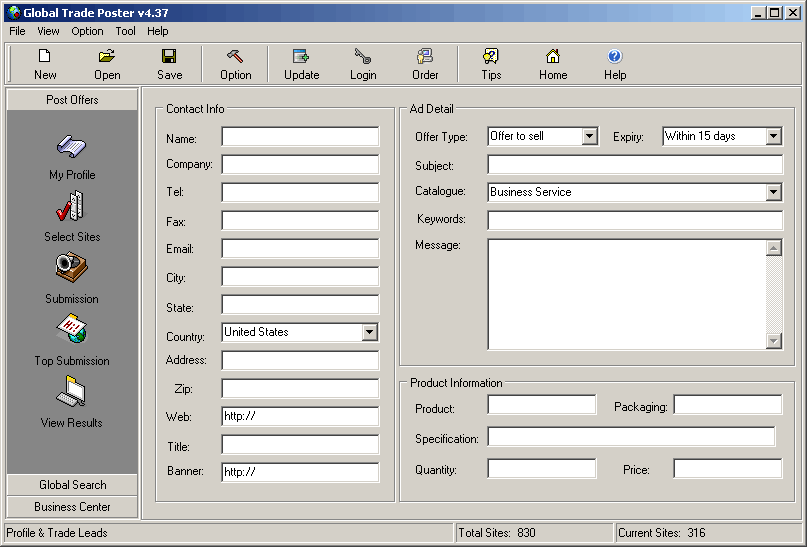Click into the Tel field
Image resolution: width=807 pixels, height=547 pixels.
point(301,192)
